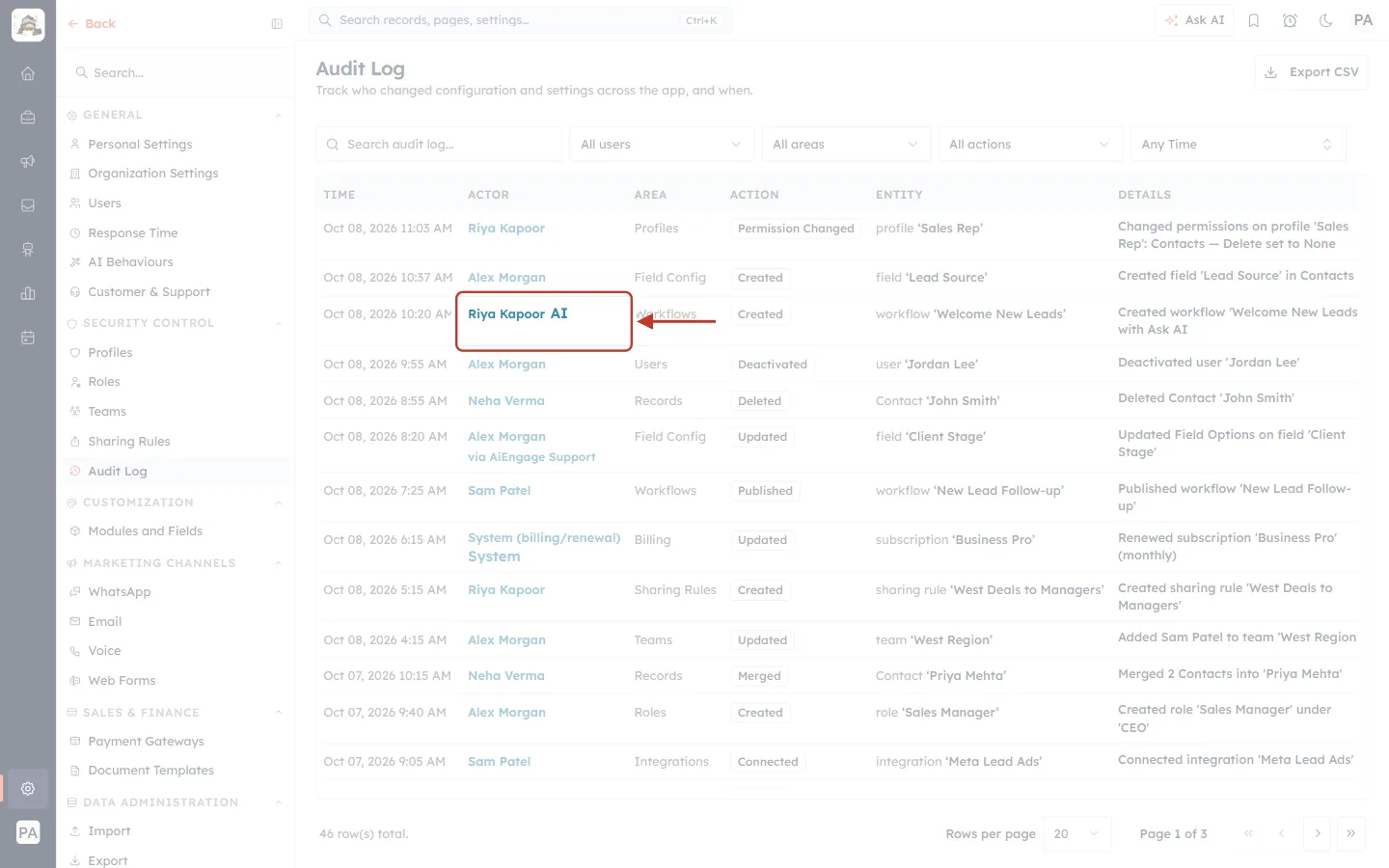The height and width of the screenshot is (868, 1389).
Task: Open the inbox tray icon in the left rail
Action: 28,205
